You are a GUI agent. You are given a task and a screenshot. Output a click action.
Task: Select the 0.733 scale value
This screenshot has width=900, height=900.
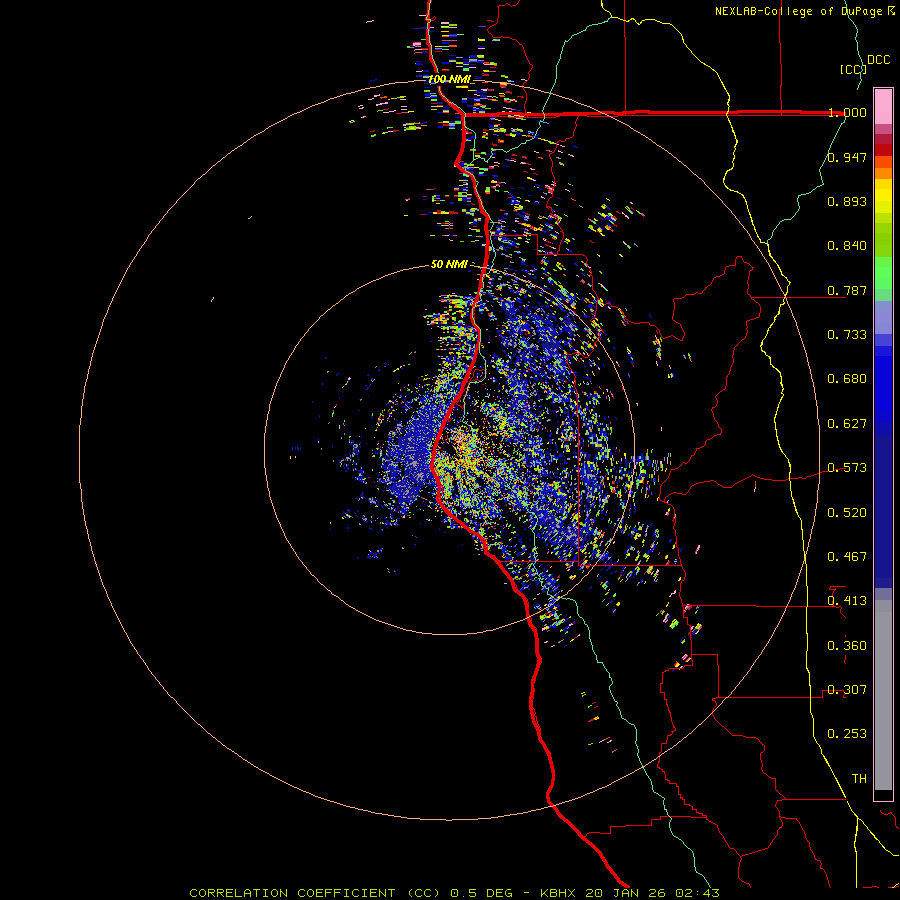(x=847, y=335)
